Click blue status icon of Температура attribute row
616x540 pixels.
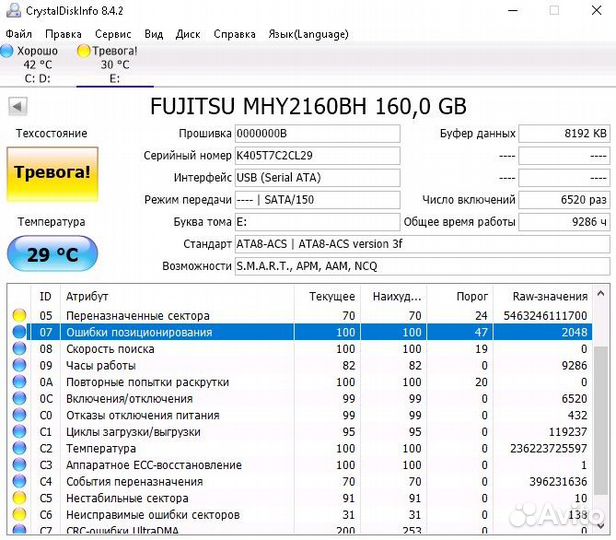(x=19, y=448)
